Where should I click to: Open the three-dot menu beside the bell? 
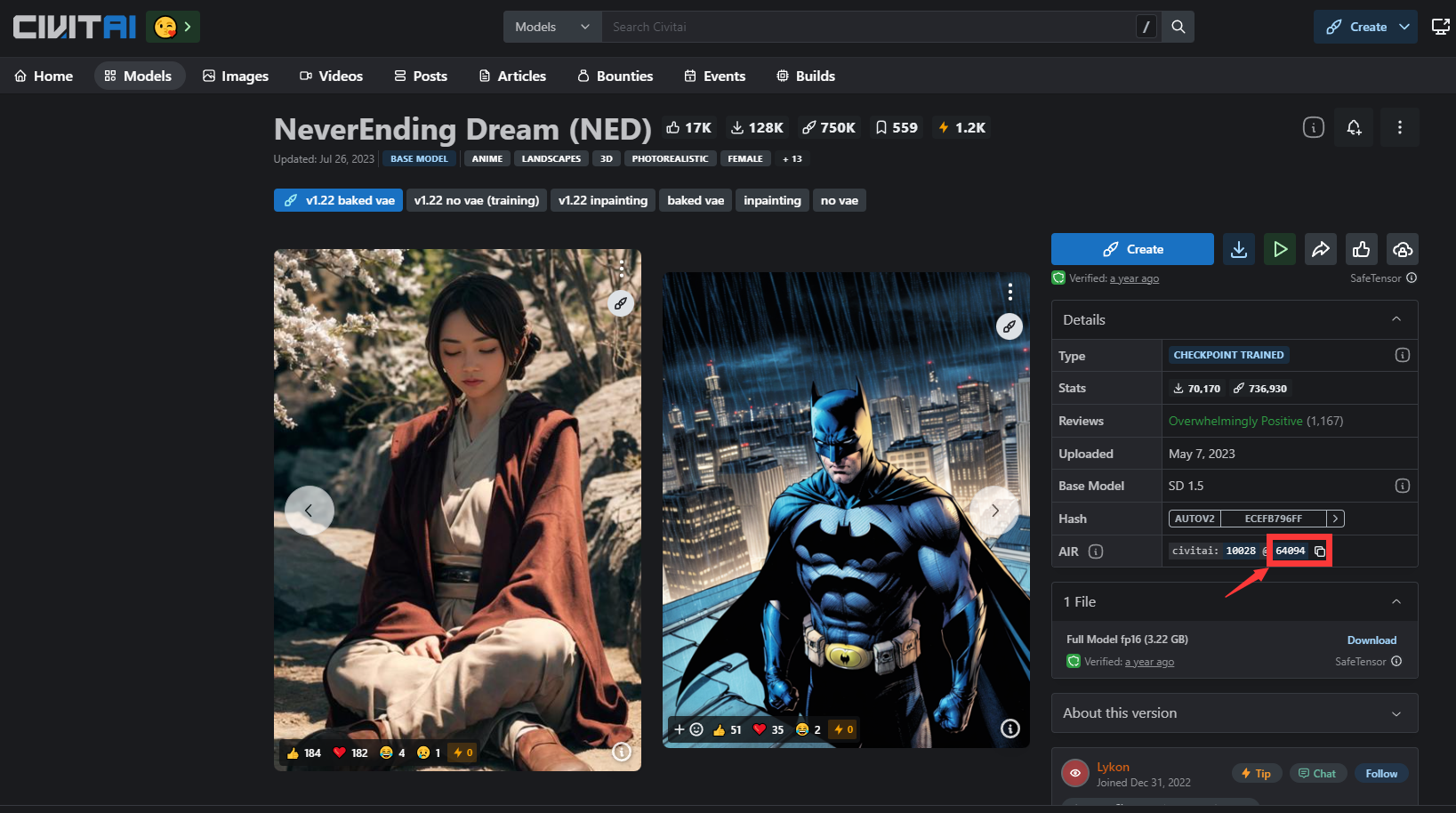1399,127
